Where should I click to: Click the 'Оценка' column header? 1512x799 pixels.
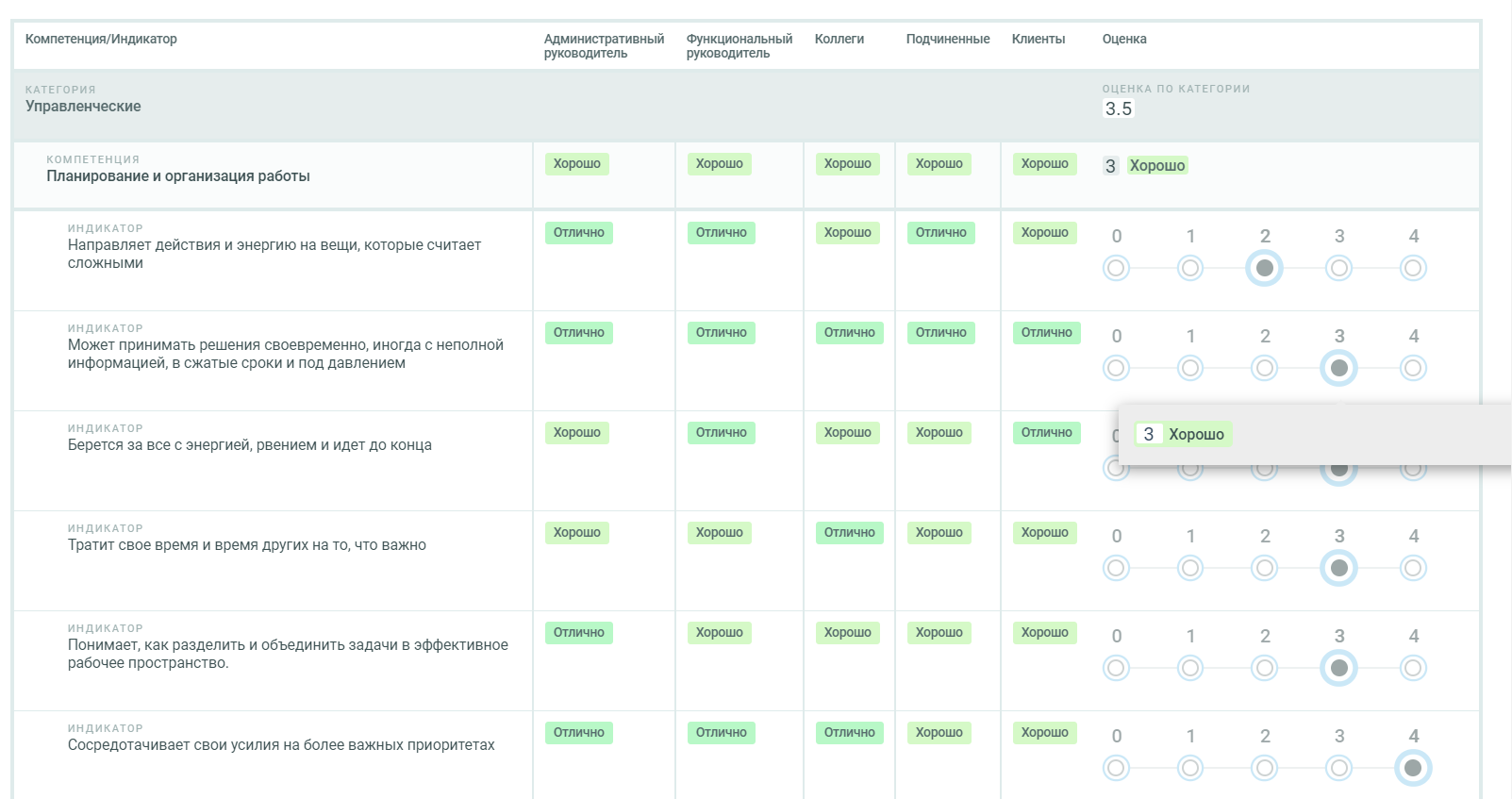pos(1124,39)
